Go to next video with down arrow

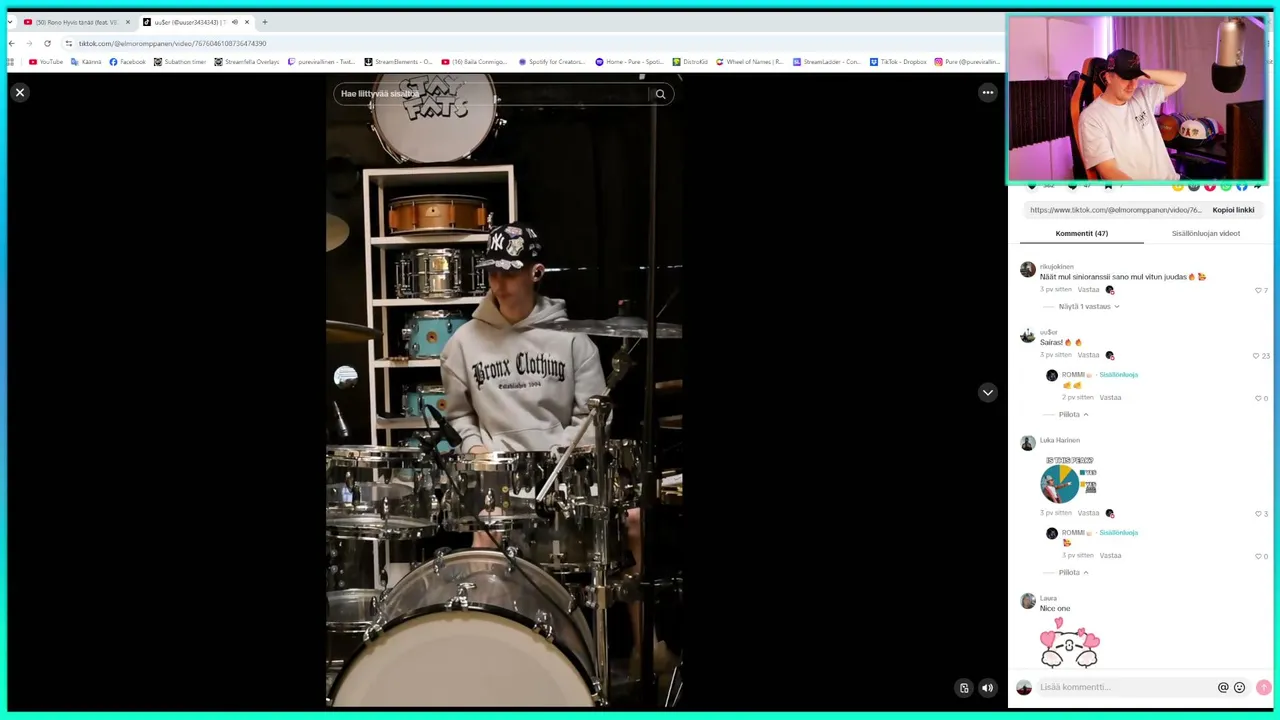point(988,392)
